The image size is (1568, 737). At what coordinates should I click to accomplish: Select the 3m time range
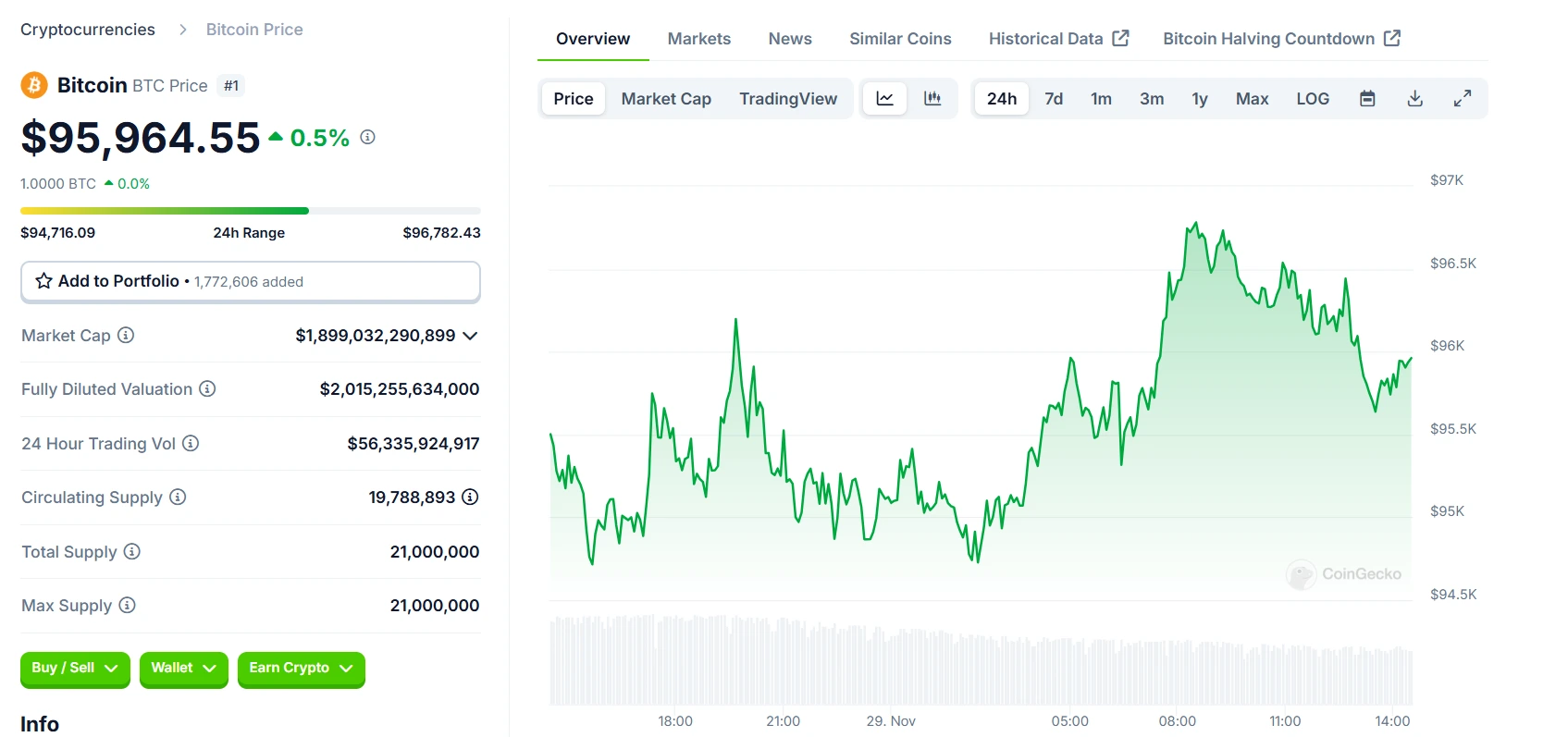pyautogui.click(x=1152, y=98)
